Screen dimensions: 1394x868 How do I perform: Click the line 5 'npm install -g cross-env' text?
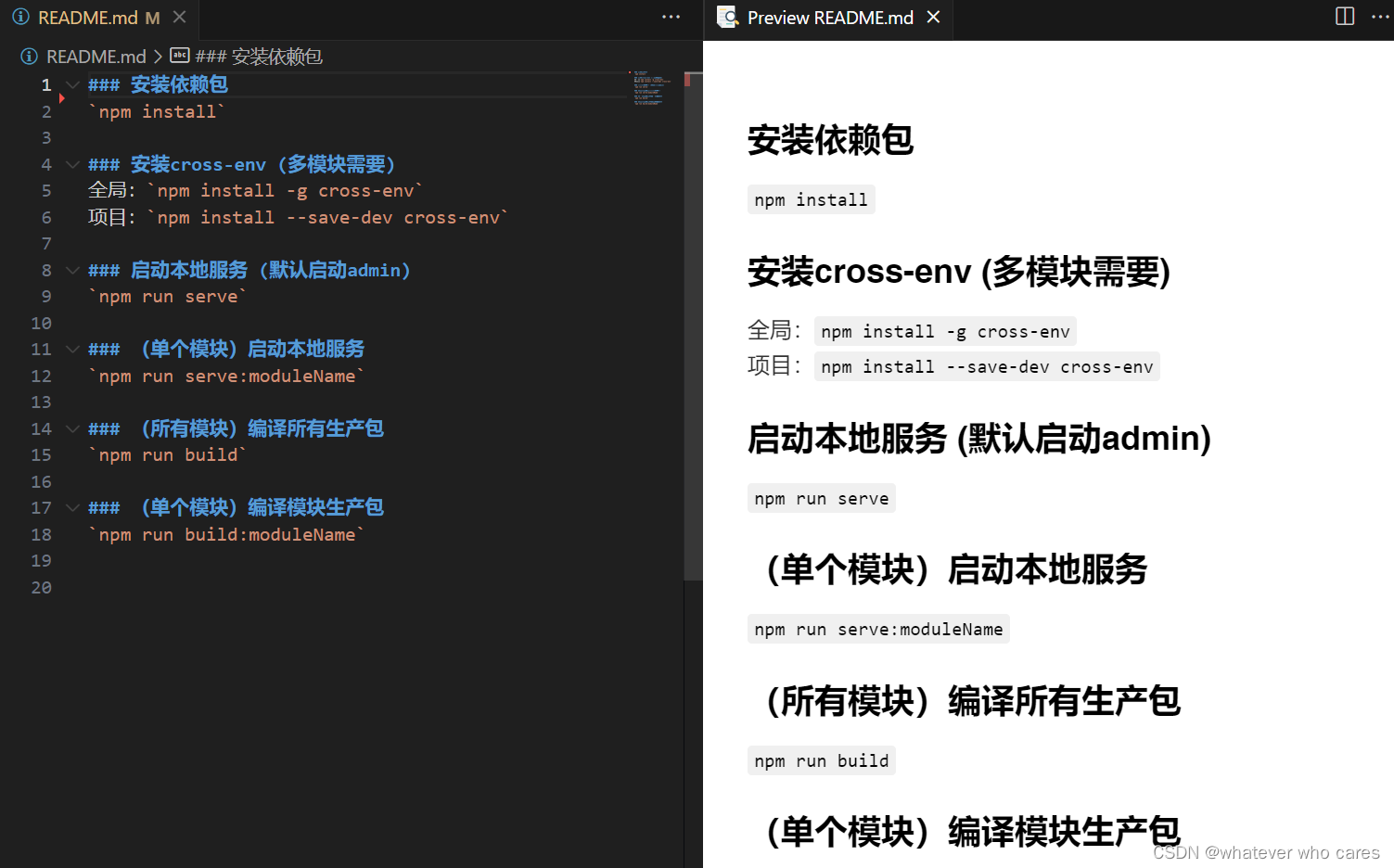286,191
